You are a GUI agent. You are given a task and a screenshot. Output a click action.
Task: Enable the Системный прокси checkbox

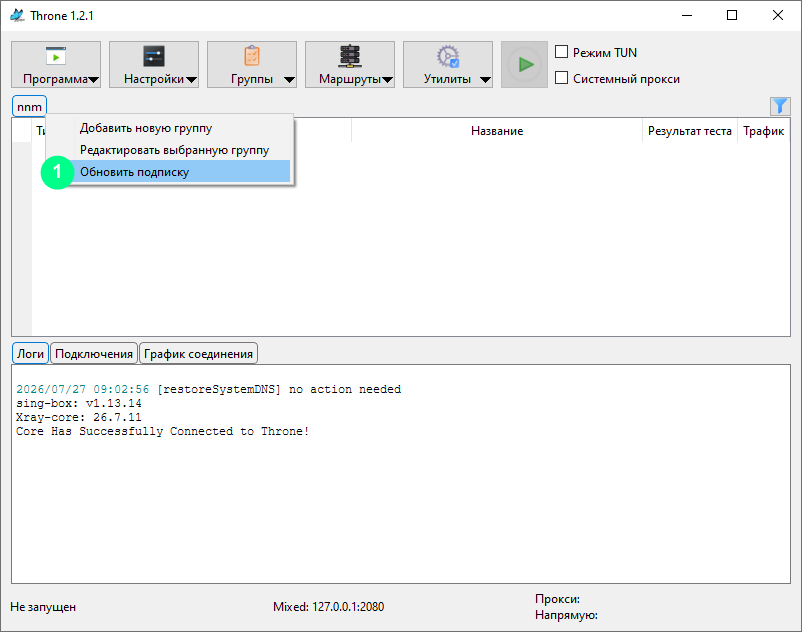pyautogui.click(x=562, y=78)
